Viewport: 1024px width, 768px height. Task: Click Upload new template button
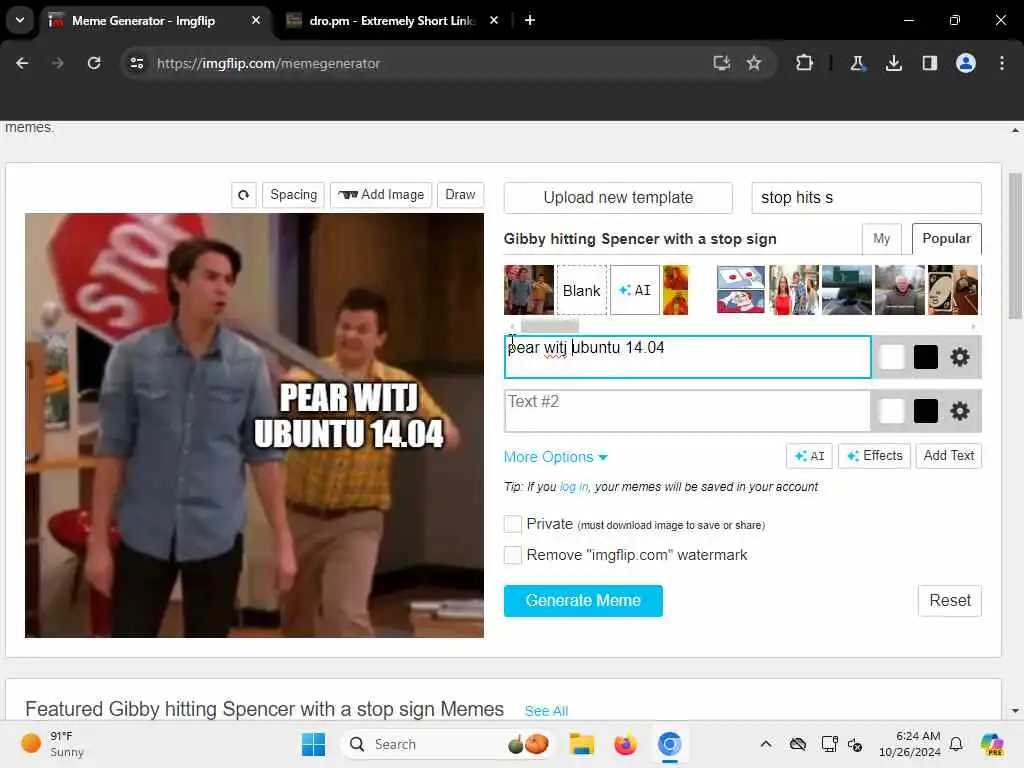pyautogui.click(x=618, y=198)
